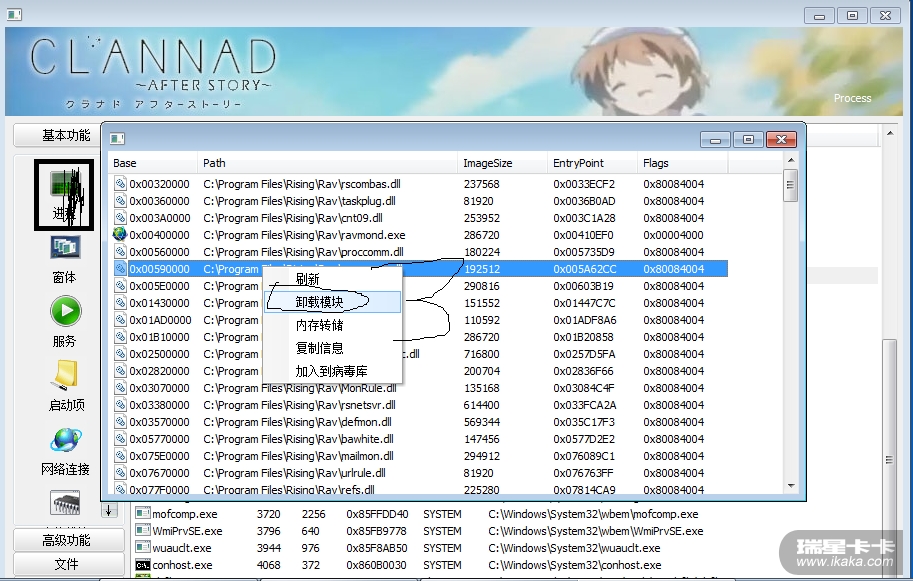Image resolution: width=913 pixels, height=581 pixels.
Task: Click module icon of mailmon.dll row
Action: tap(120, 456)
